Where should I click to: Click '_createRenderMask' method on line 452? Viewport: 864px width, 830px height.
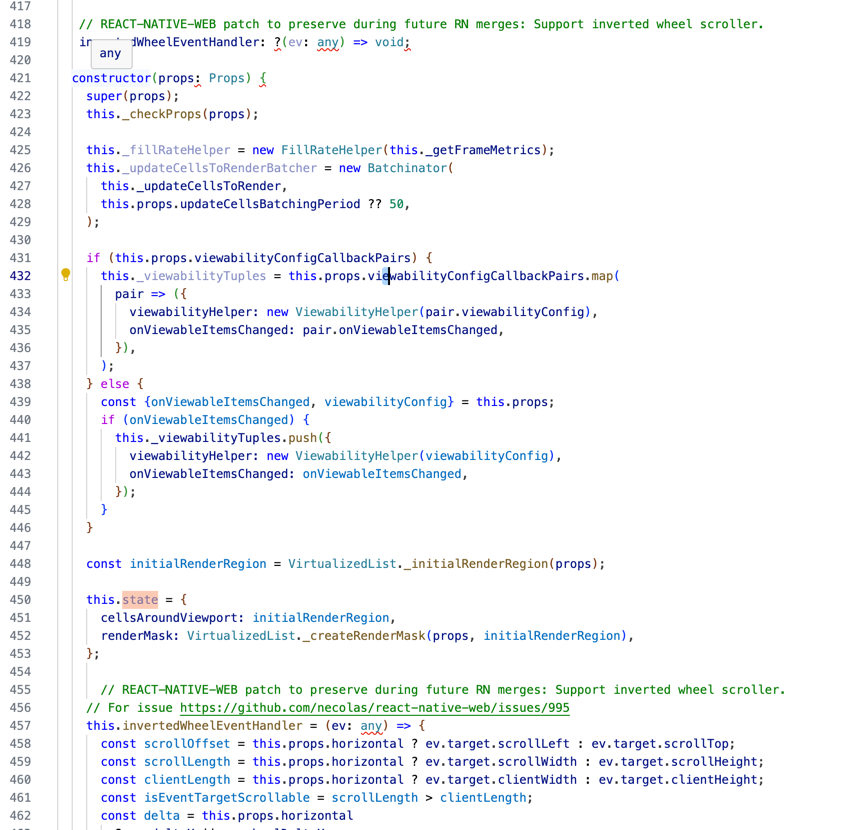click(x=364, y=635)
